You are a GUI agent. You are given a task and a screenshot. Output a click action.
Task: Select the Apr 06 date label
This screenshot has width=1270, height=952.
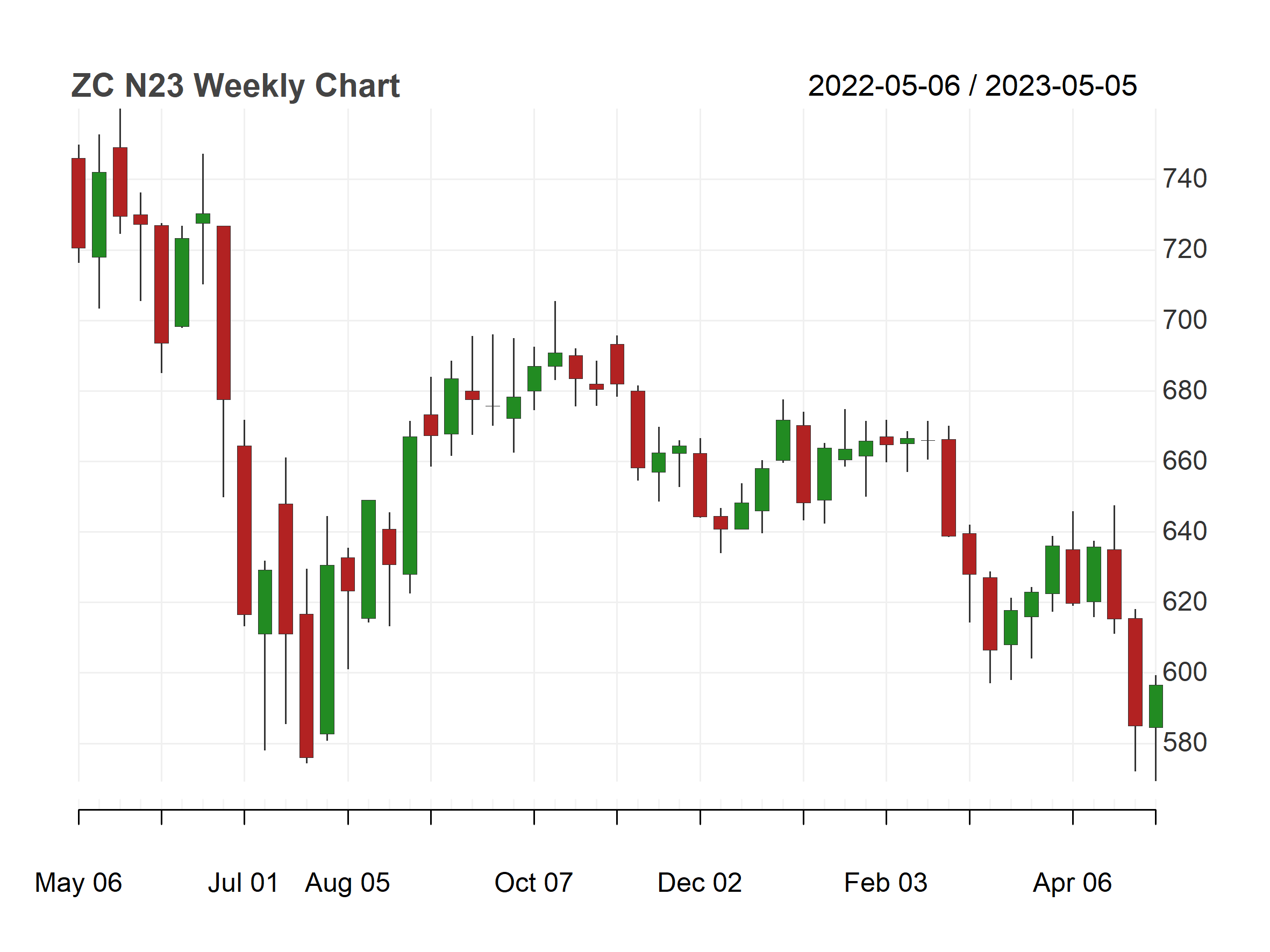1073,883
